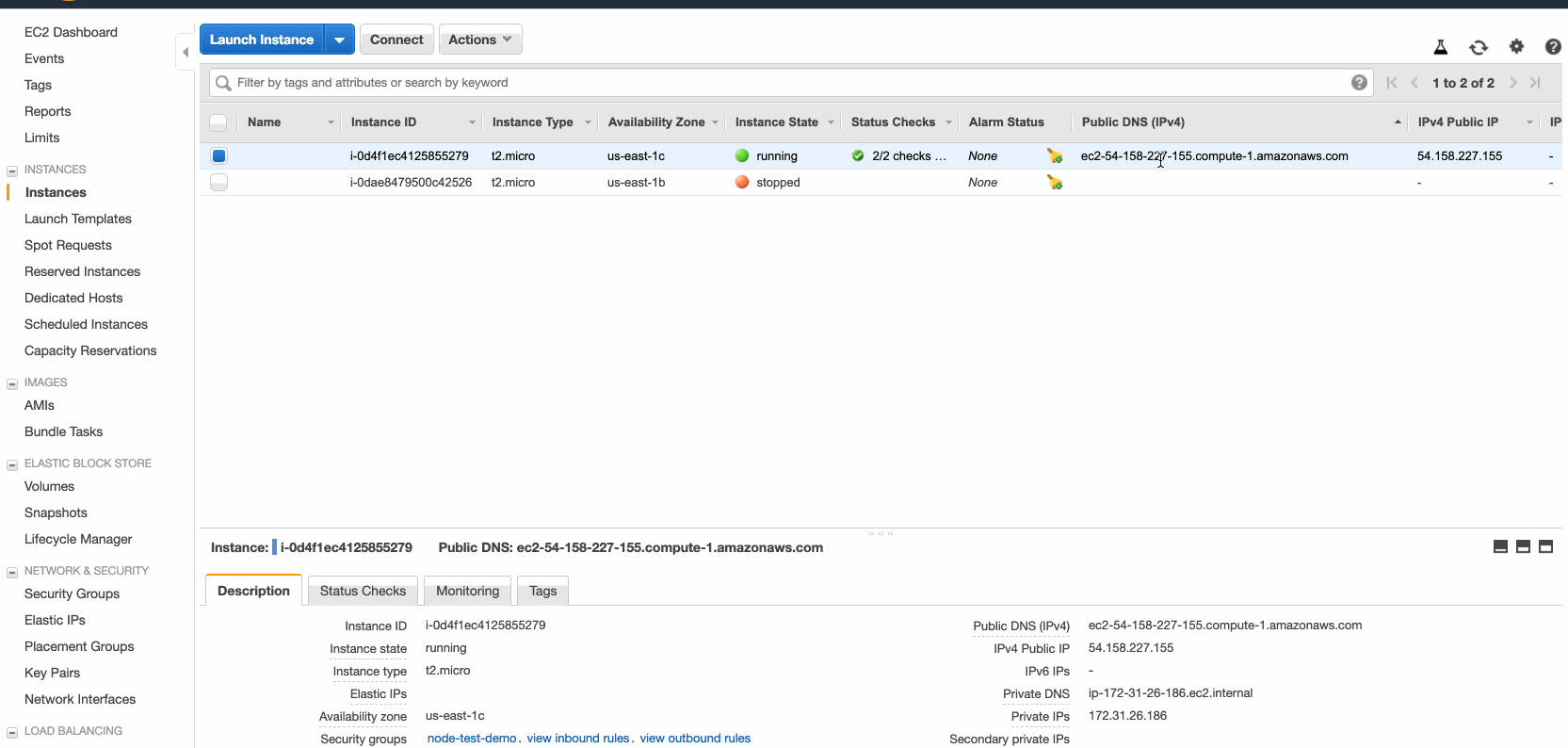
Task: Uncheck instance i-0d4f1ec4125855279 checkbox
Action: [x=218, y=156]
